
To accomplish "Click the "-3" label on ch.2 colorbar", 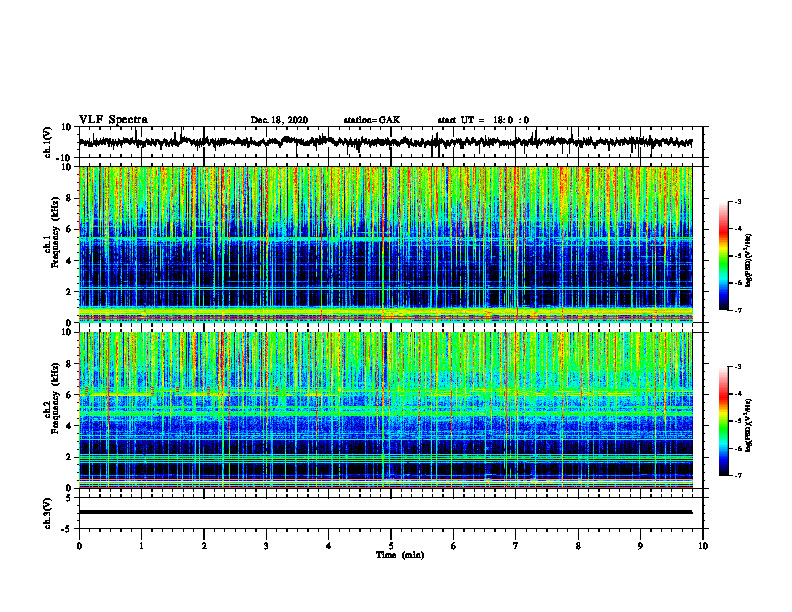I will [738, 367].
